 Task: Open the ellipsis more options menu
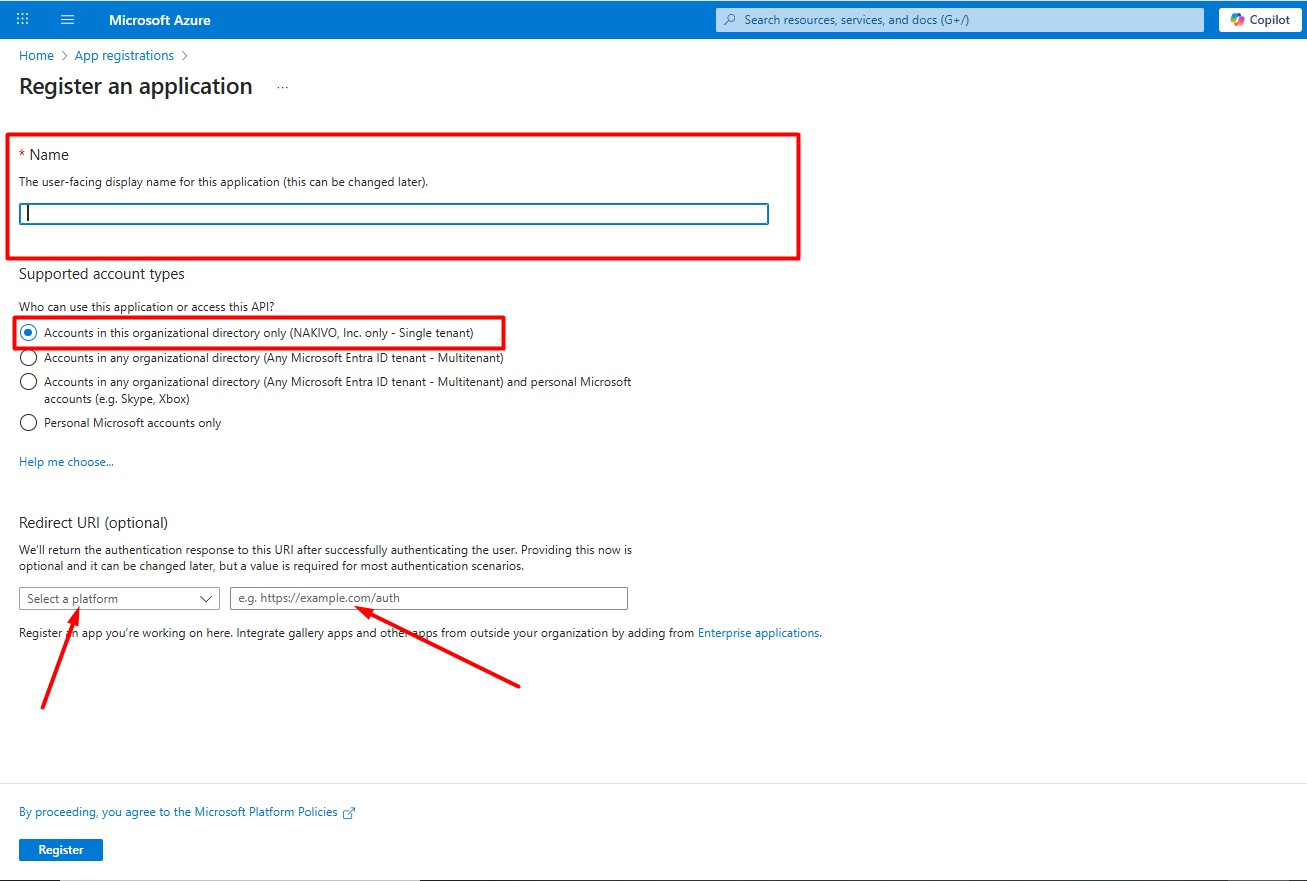coord(282,88)
